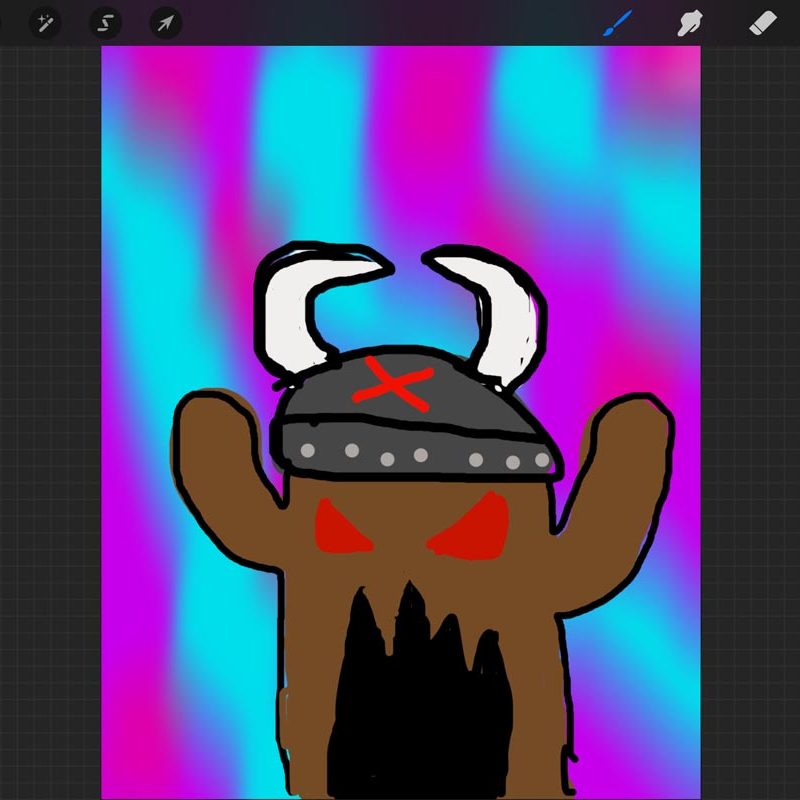Activate the Selection tool (S ribbon icon)
Viewport: 800px width, 800px height.
coord(105,23)
